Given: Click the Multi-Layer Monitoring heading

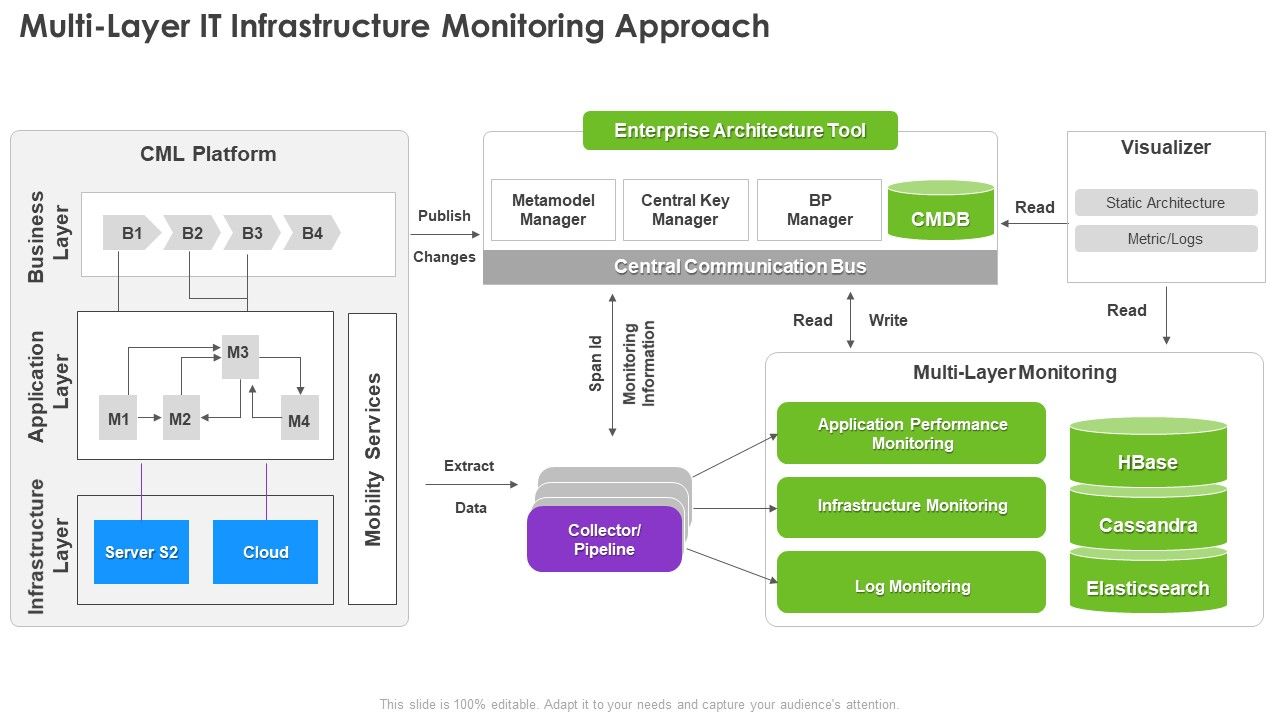Looking at the screenshot, I should pos(1015,373).
